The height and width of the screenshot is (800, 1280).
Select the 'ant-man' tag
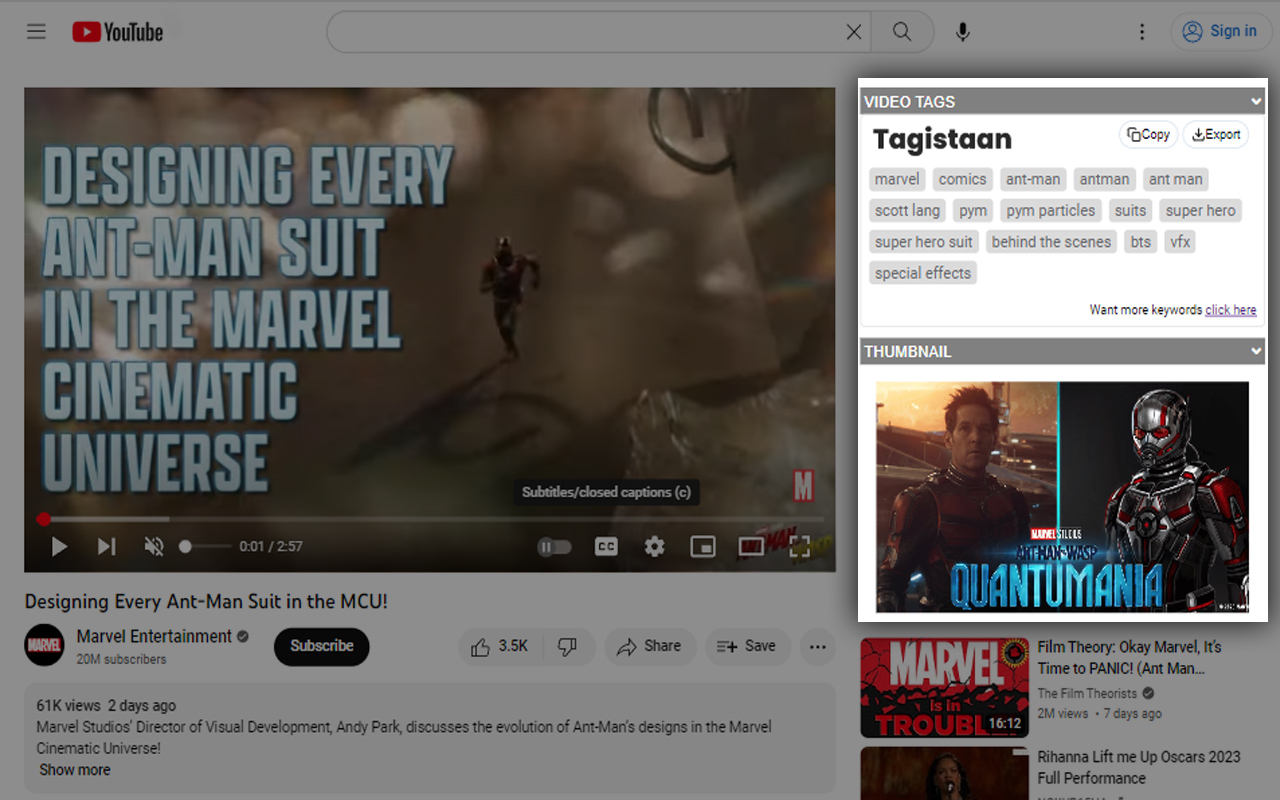1033,179
